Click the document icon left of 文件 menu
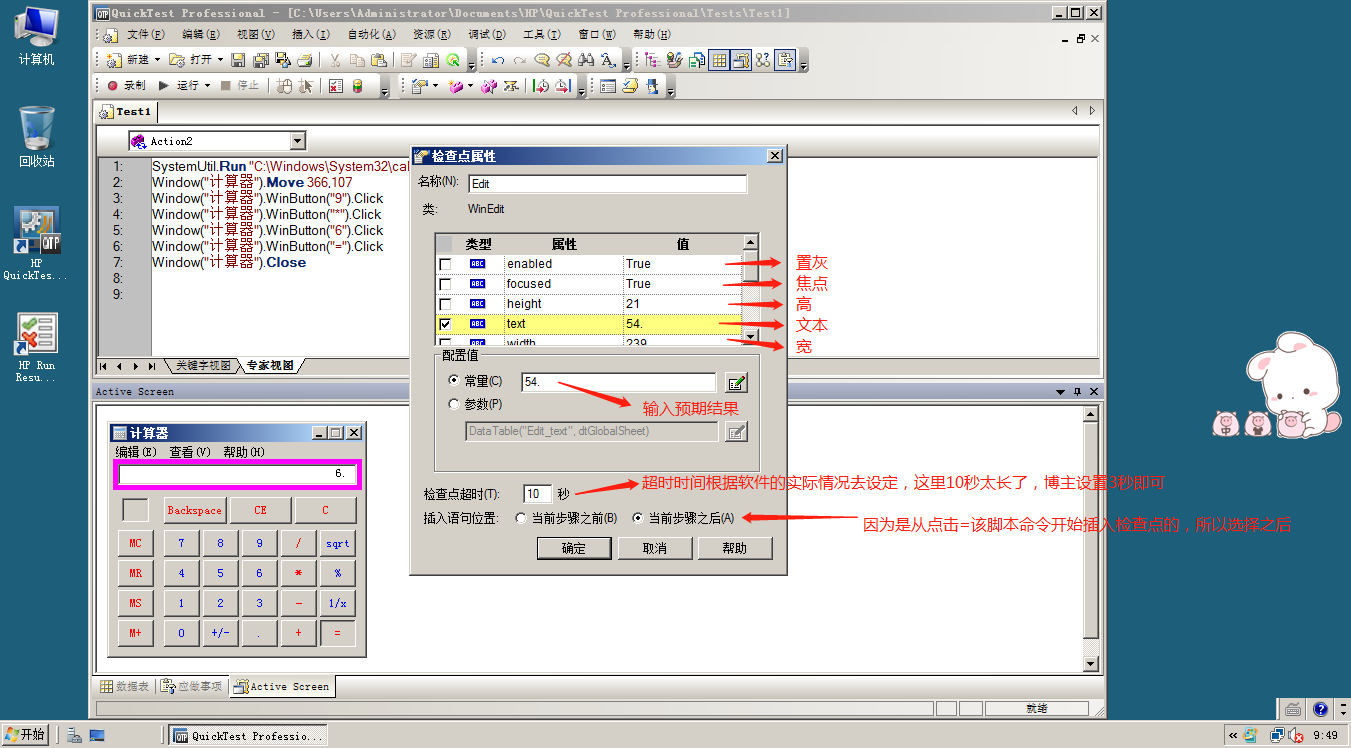Viewport: 1351px width, 748px height. 110,35
